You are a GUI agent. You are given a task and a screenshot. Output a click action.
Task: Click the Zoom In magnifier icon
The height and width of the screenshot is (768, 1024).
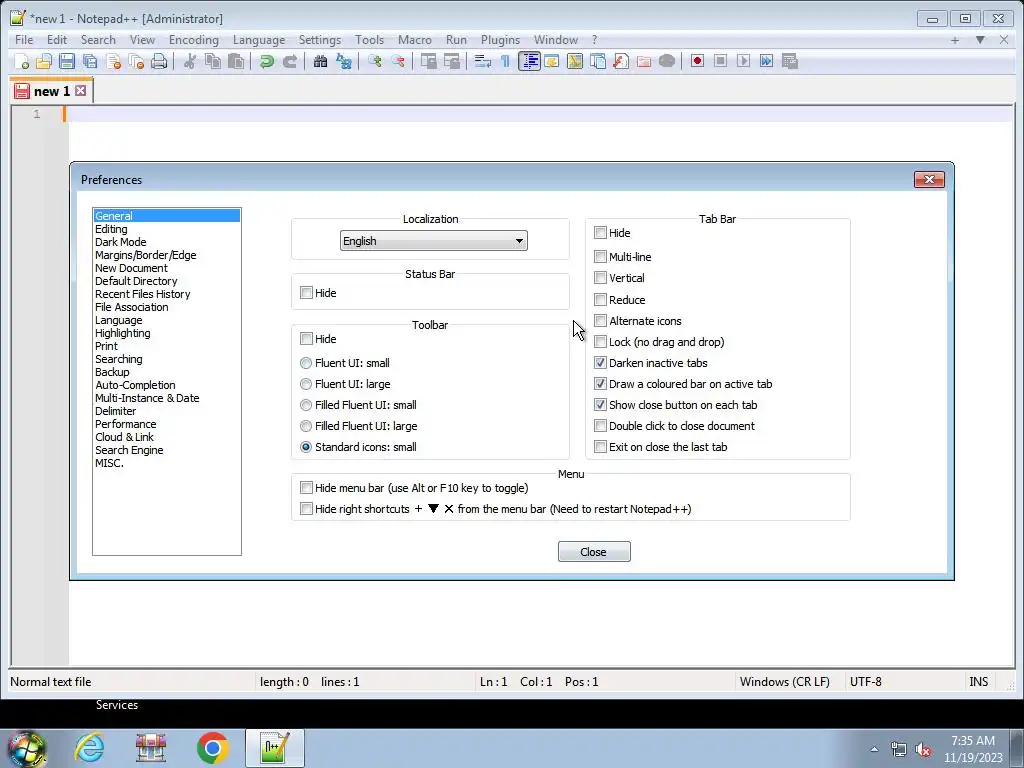pyautogui.click(x=375, y=61)
